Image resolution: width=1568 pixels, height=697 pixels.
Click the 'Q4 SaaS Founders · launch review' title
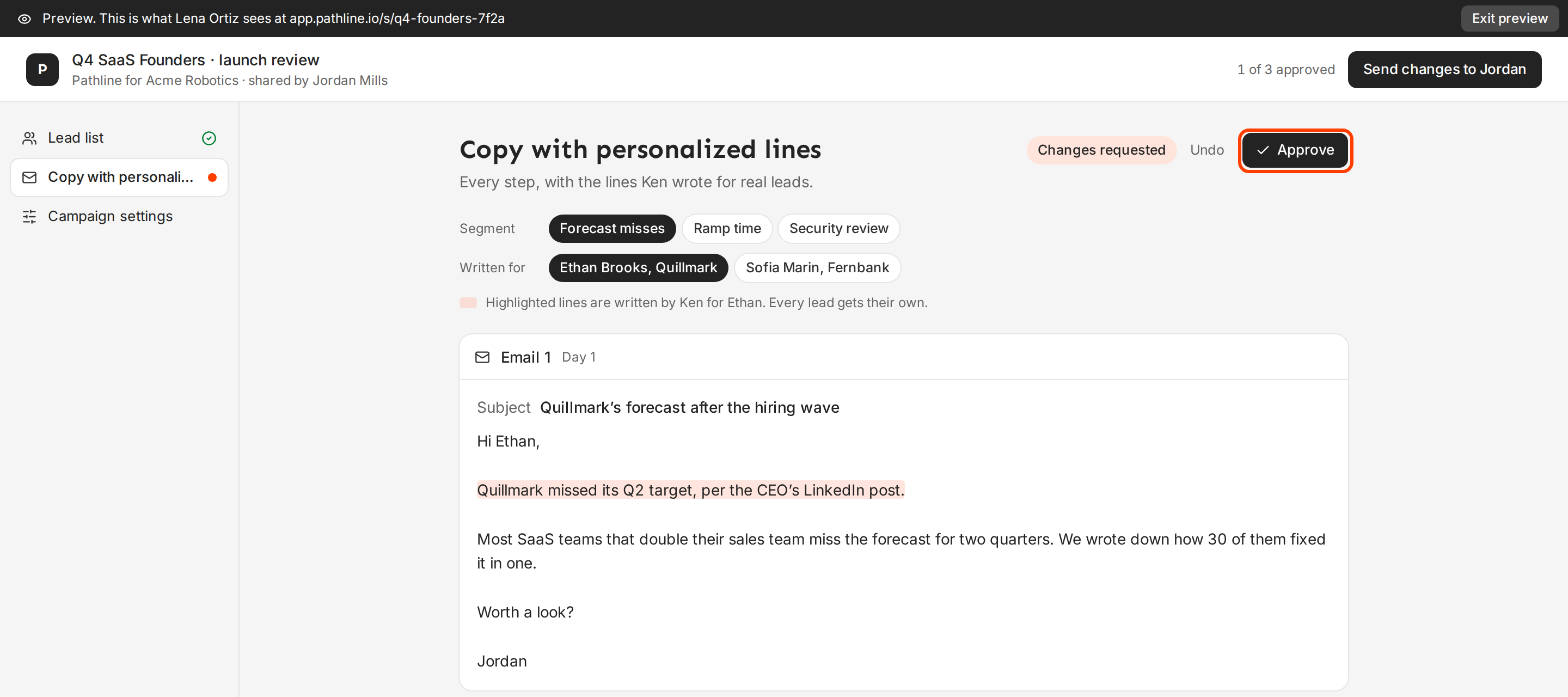[195, 60]
